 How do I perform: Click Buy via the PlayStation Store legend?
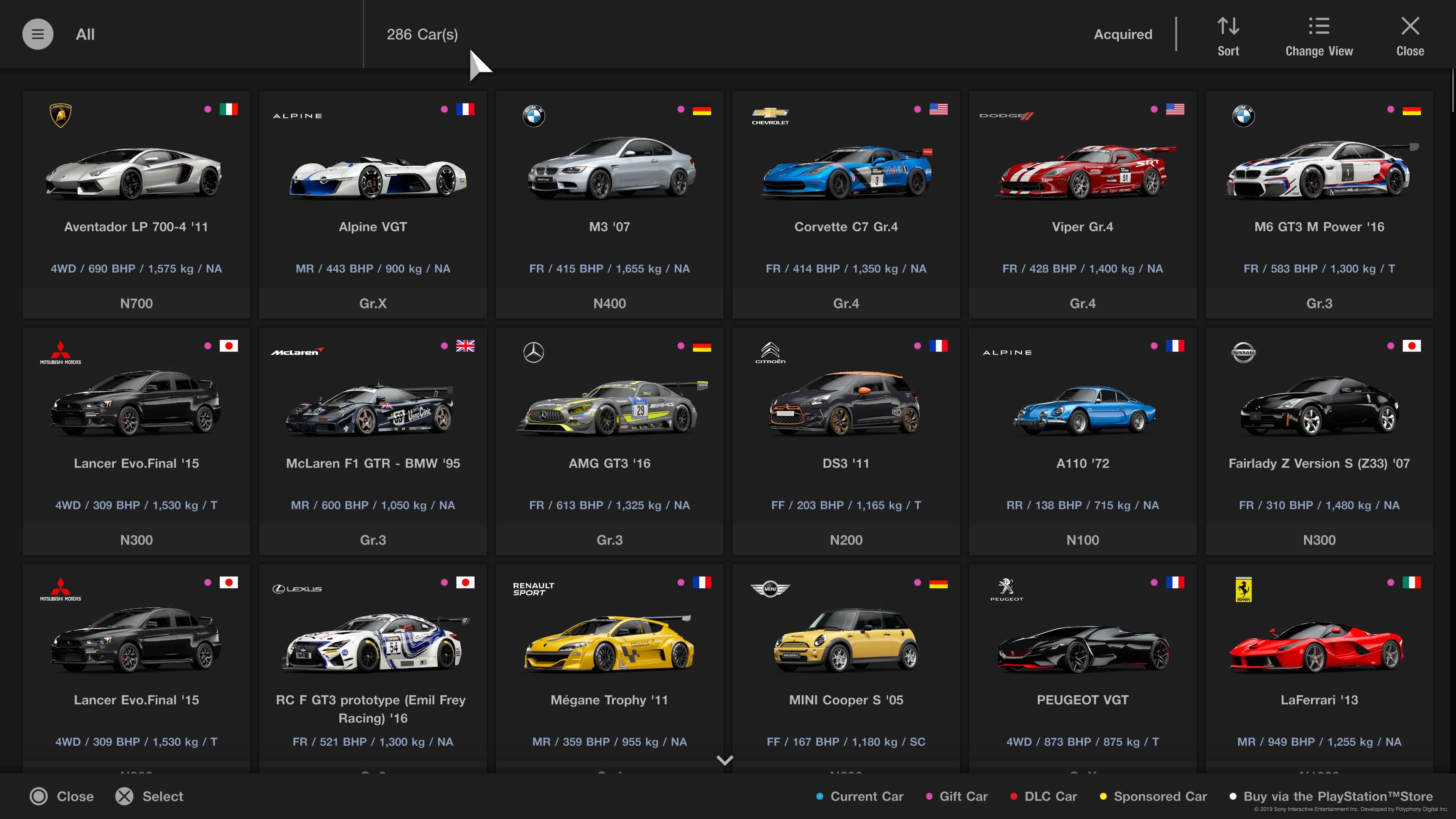coord(1330,796)
